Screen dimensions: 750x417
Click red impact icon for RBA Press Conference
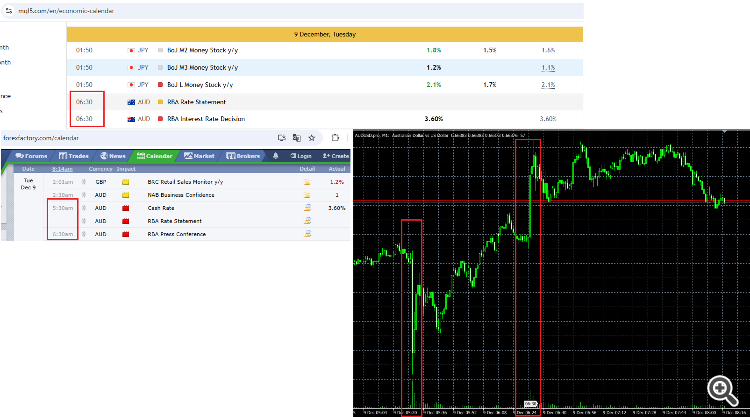pos(125,234)
